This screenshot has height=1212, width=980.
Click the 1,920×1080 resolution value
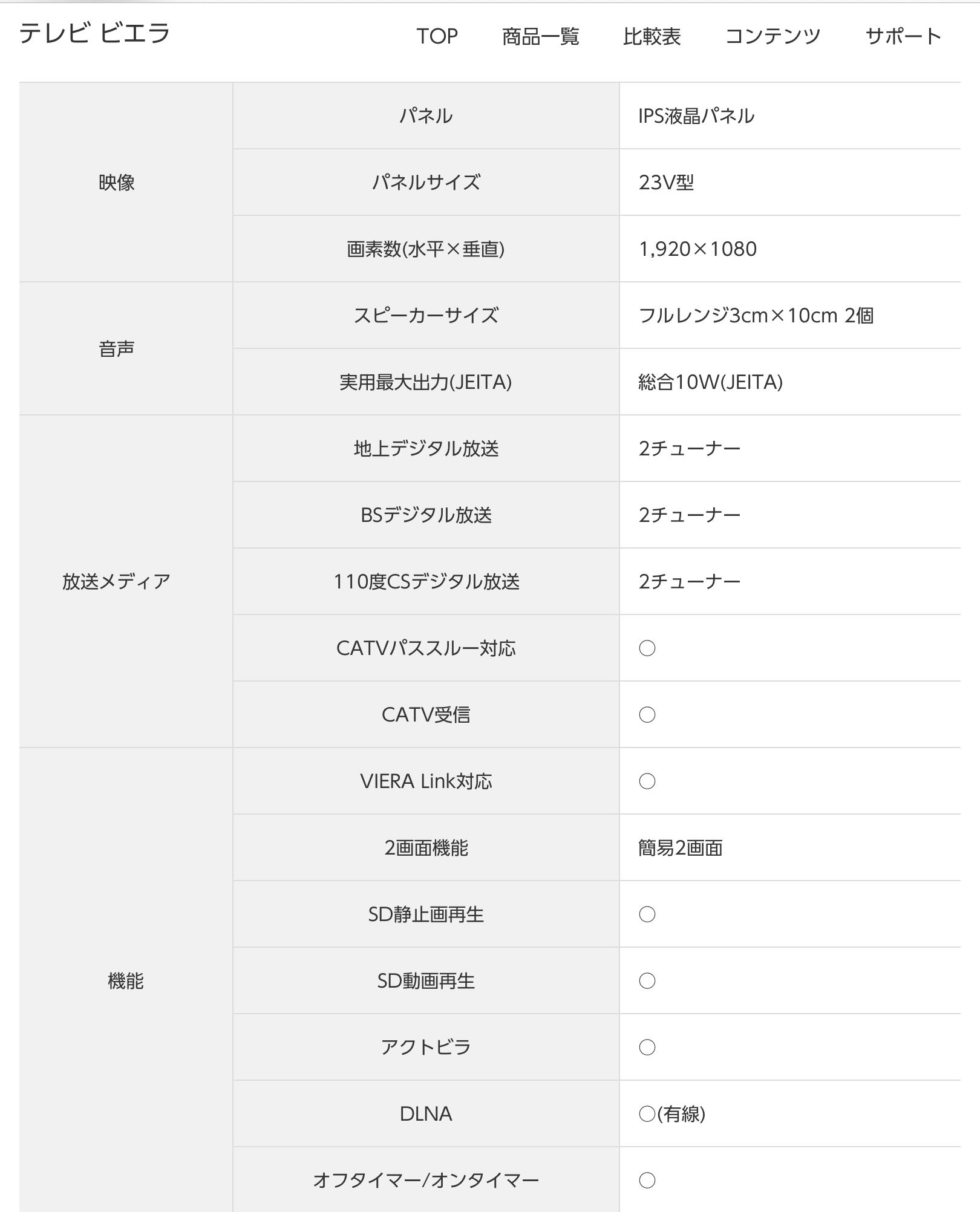click(x=697, y=249)
